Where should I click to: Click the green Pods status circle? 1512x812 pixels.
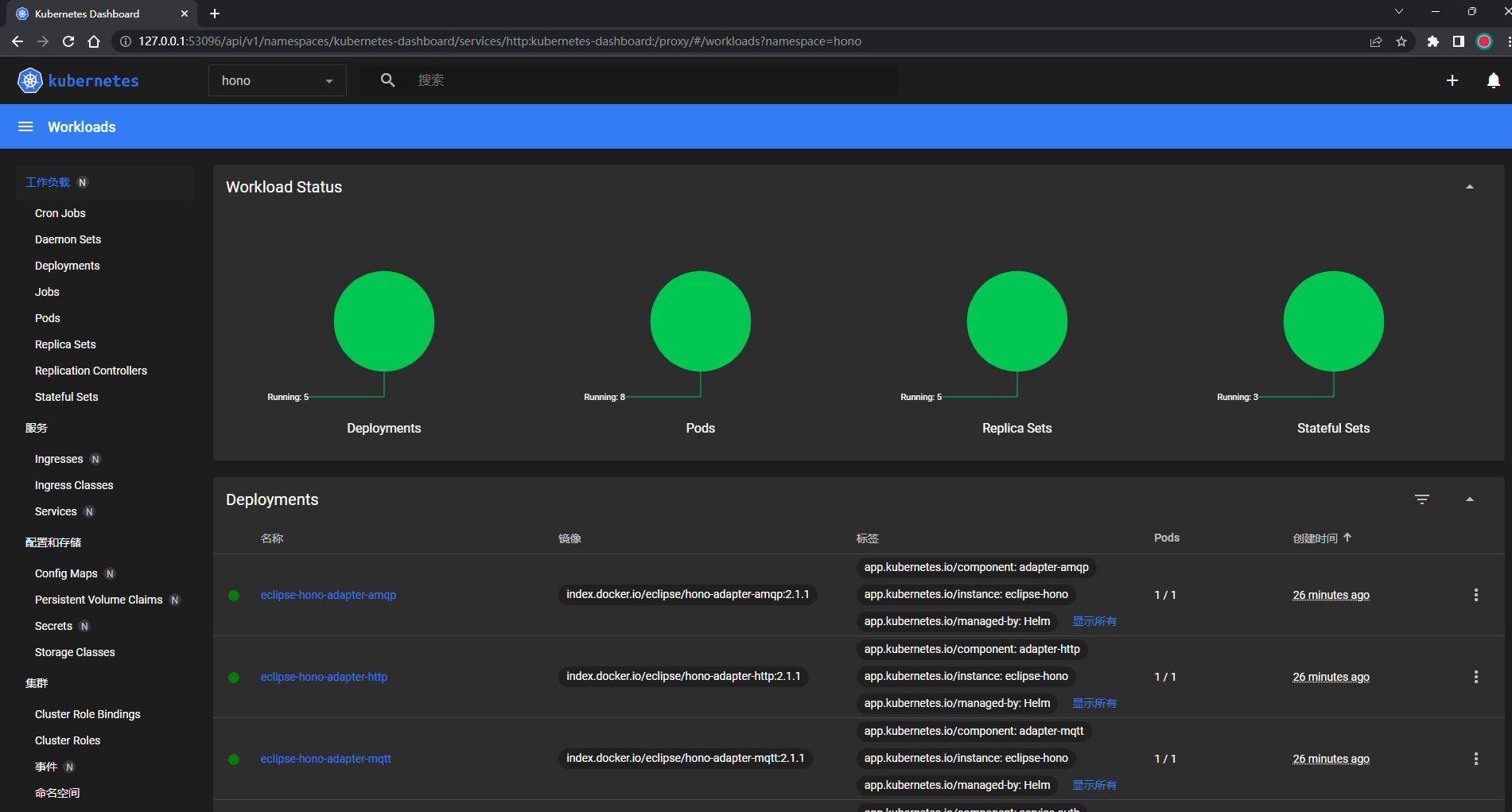coord(700,321)
